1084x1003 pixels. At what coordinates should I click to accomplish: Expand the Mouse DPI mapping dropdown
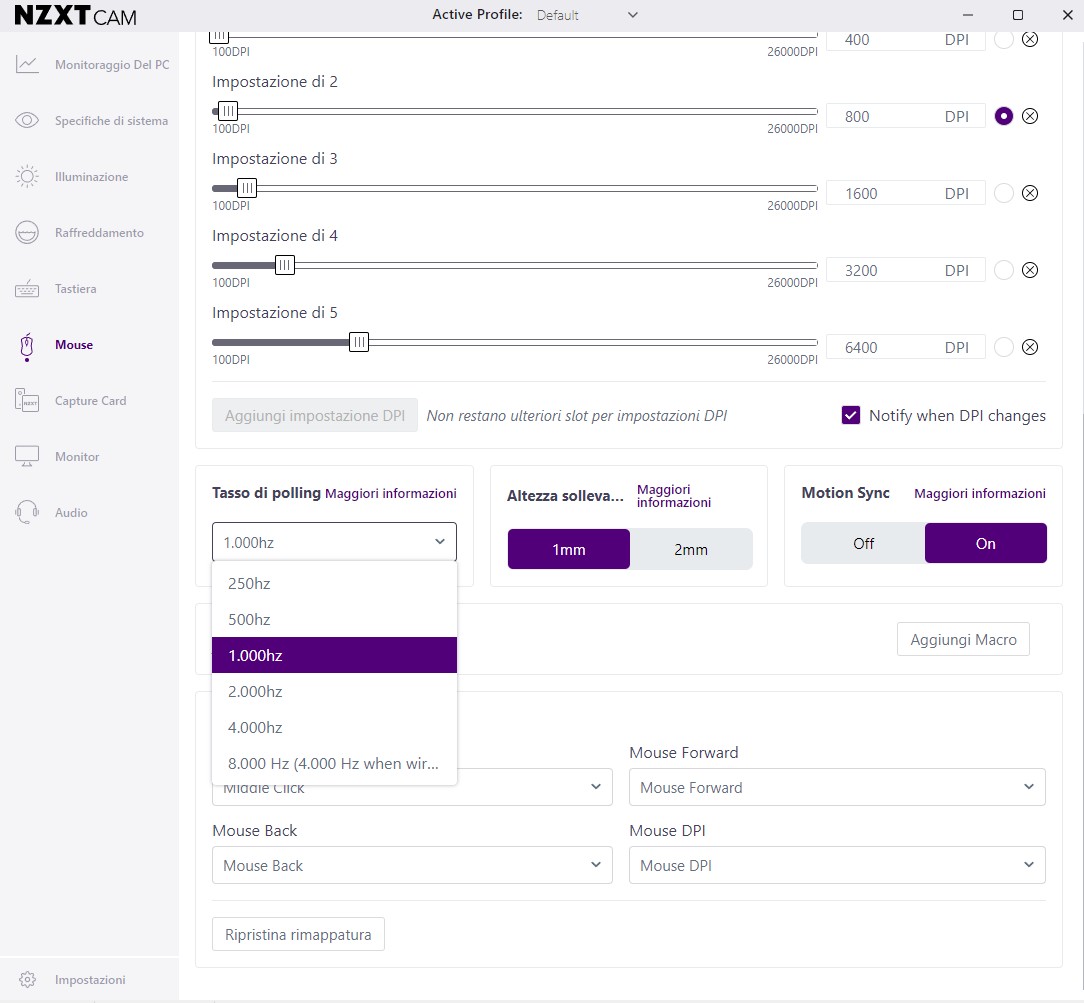836,865
